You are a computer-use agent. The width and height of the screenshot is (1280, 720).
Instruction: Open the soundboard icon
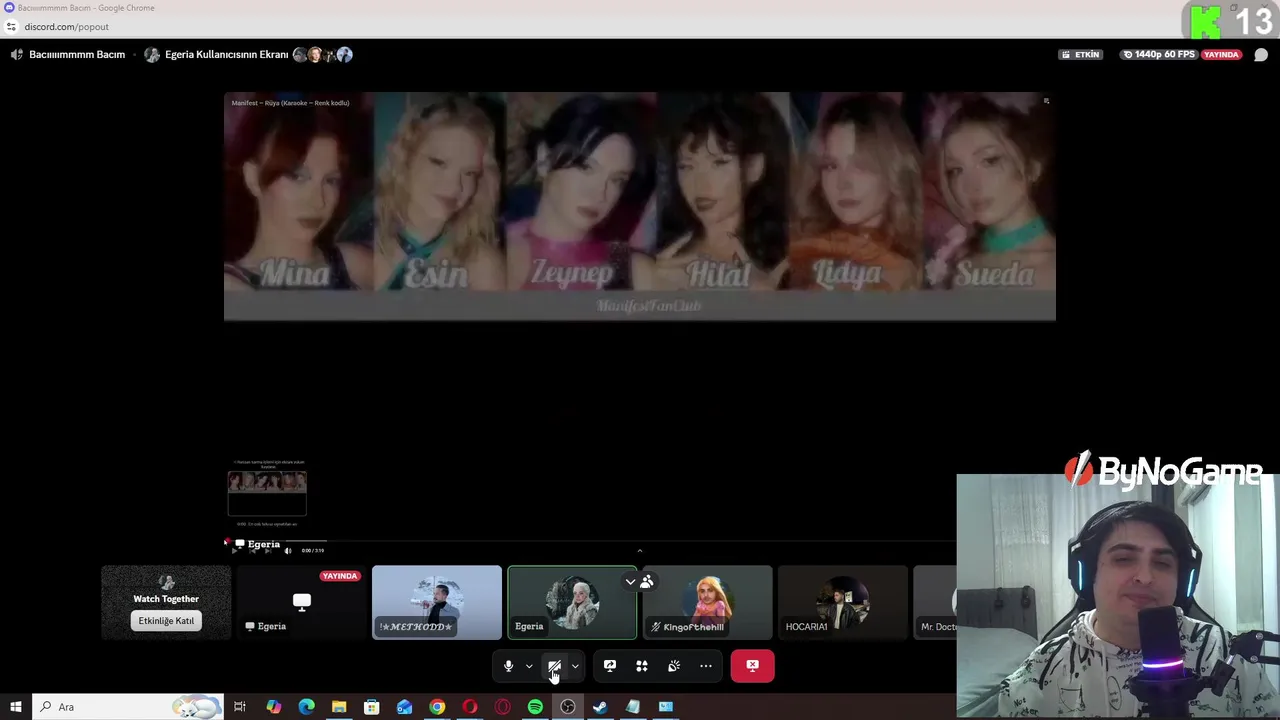click(674, 666)
